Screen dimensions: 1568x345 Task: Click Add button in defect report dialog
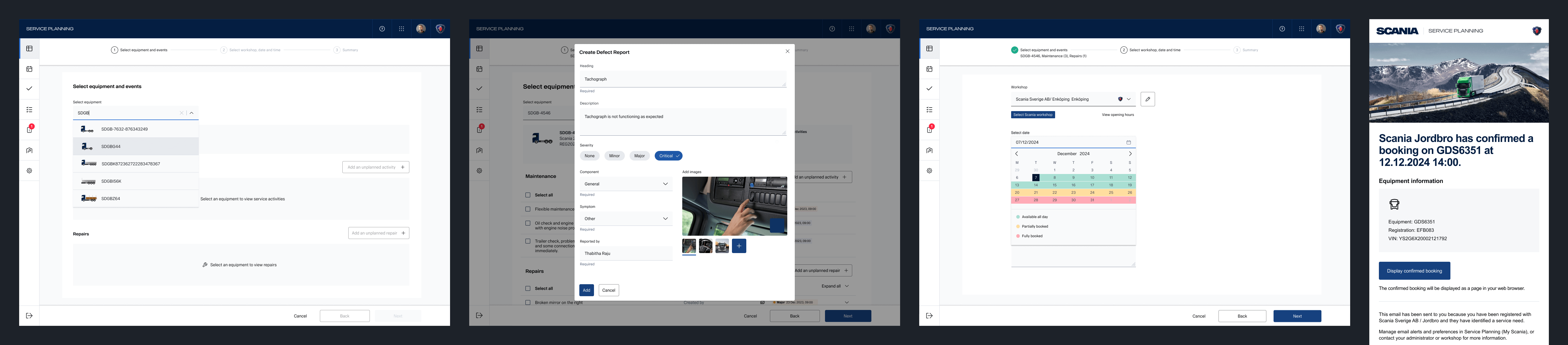pyautogui.click(x=586, y=290)
